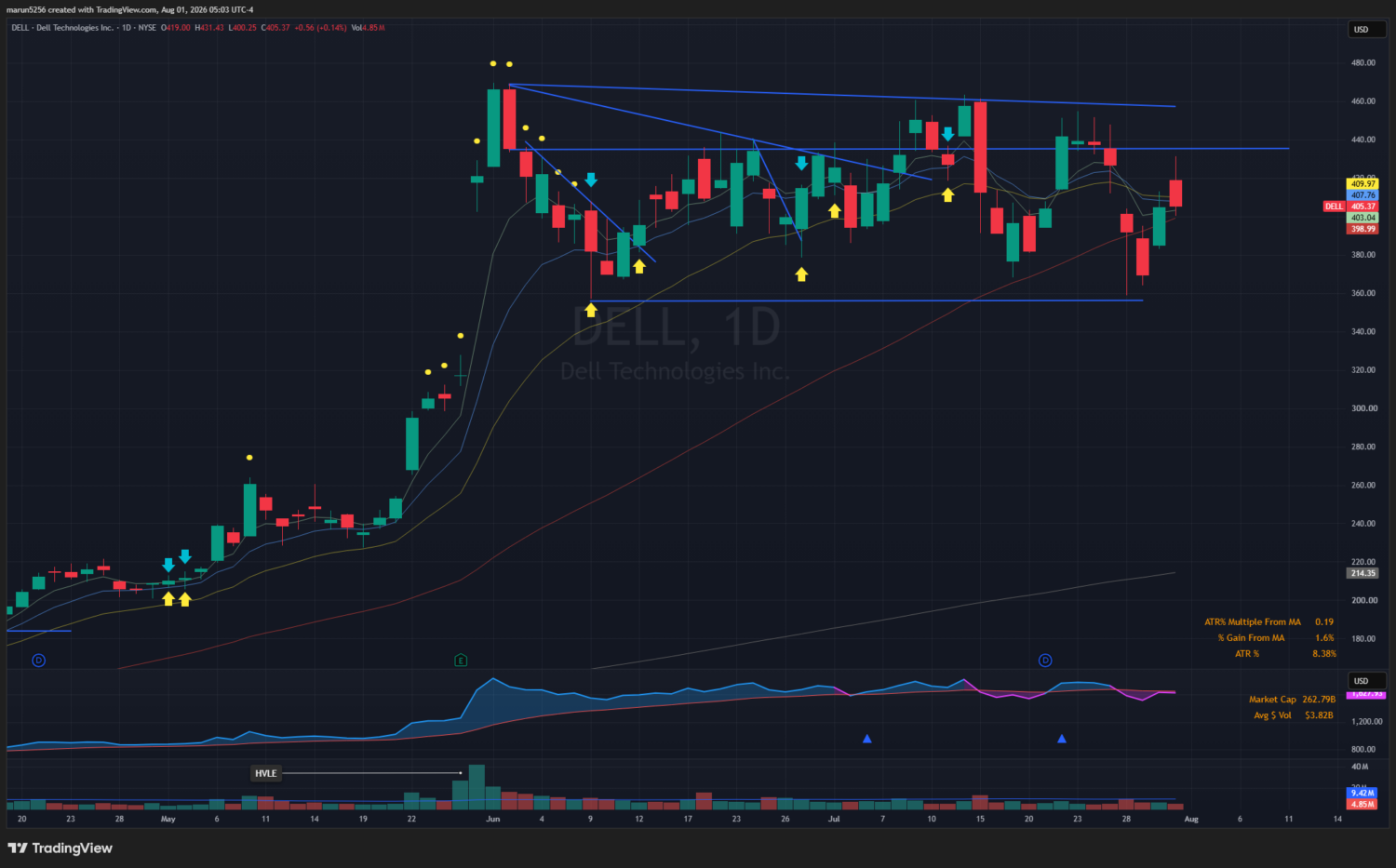The image size is (1396, 868).
Task: Click the 1,200.00 indicator scale label
Action: coord(1366,722)
